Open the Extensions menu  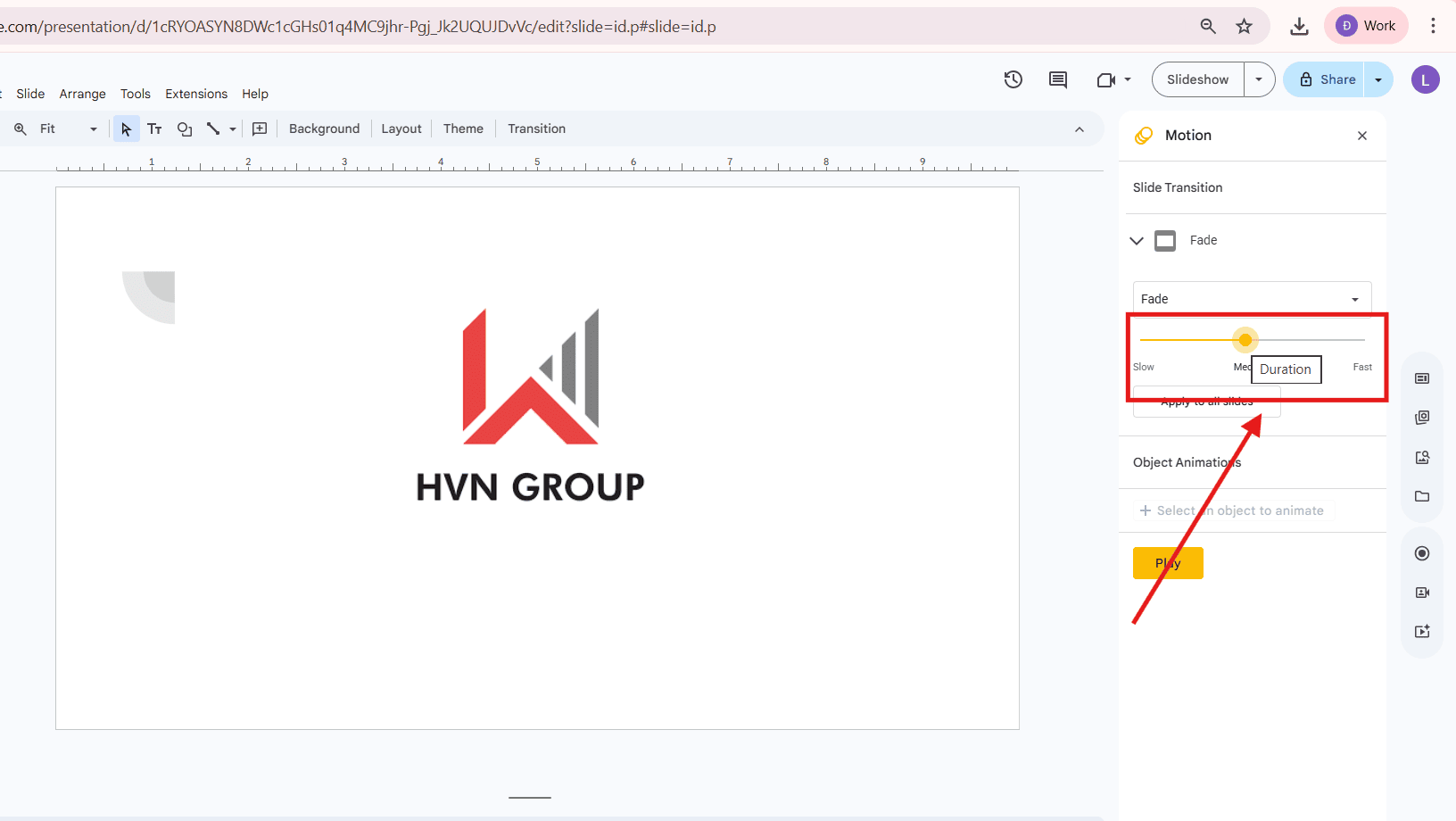coord(196,94)
